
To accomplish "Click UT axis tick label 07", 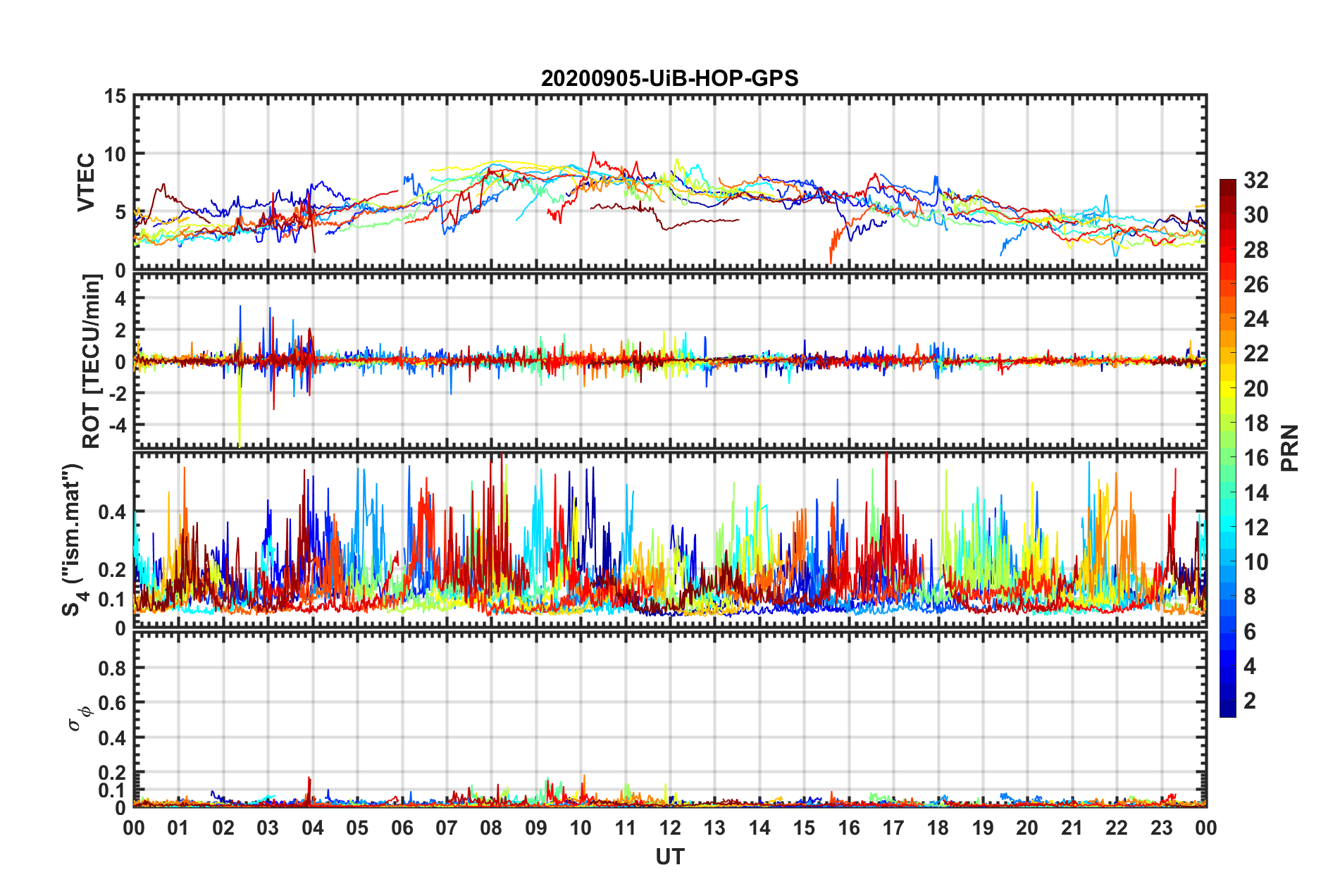I will (447, 828).
